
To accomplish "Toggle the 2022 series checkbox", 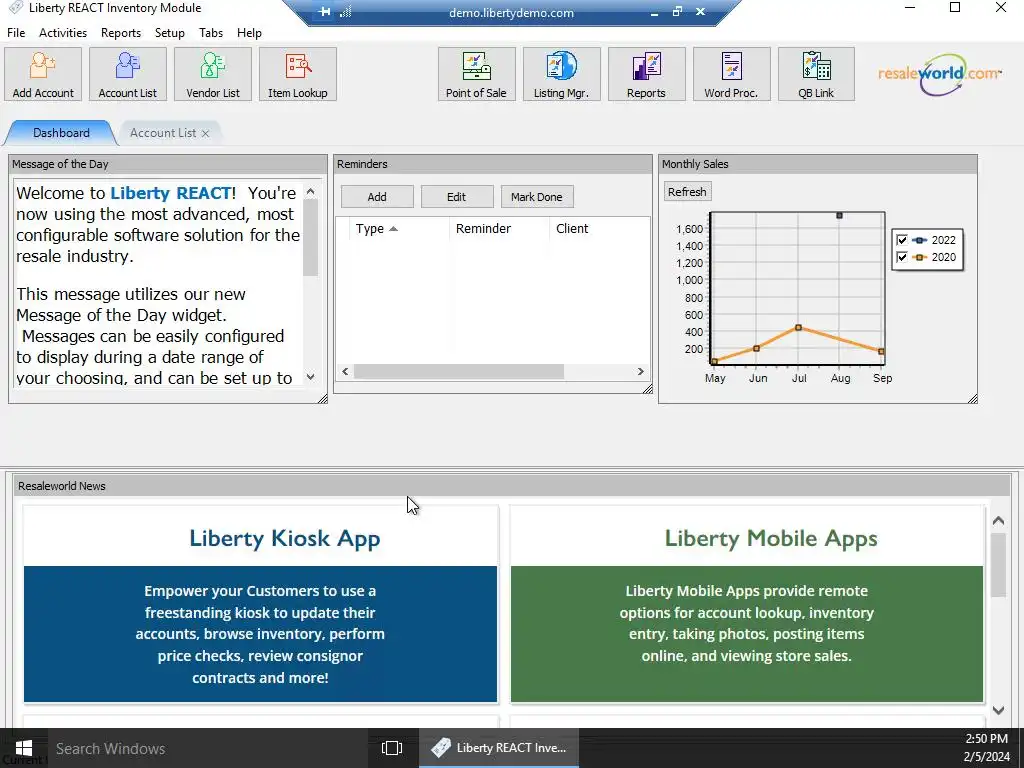I will [902, 240].
